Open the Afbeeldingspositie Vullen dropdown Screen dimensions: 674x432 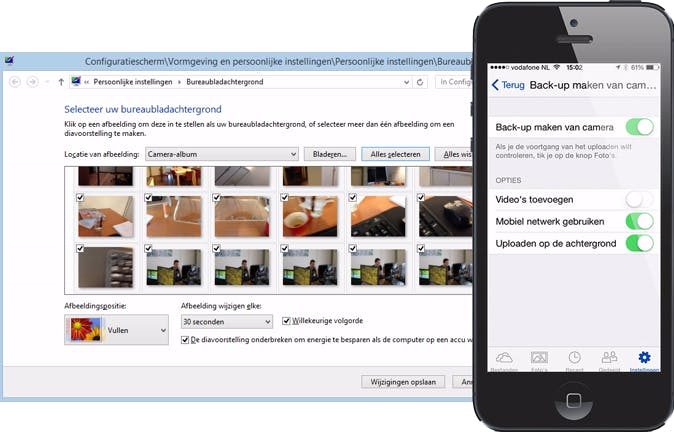coord(116,330)
